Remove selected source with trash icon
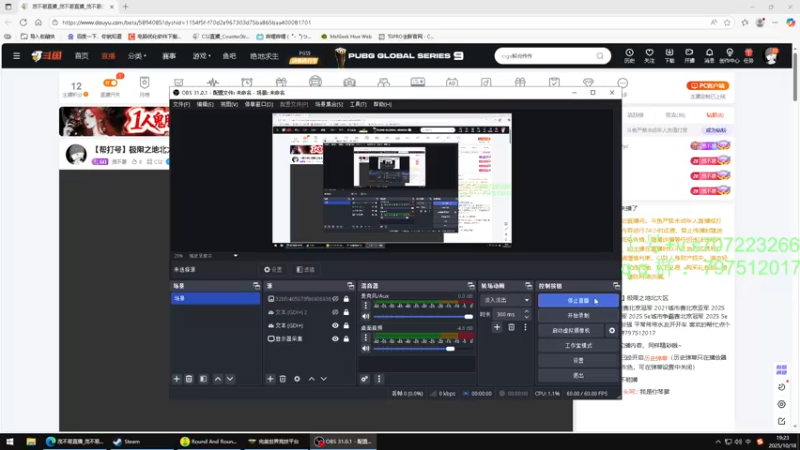Image resolution: width=800 pixels, height=450 pixels. (283, 379)
